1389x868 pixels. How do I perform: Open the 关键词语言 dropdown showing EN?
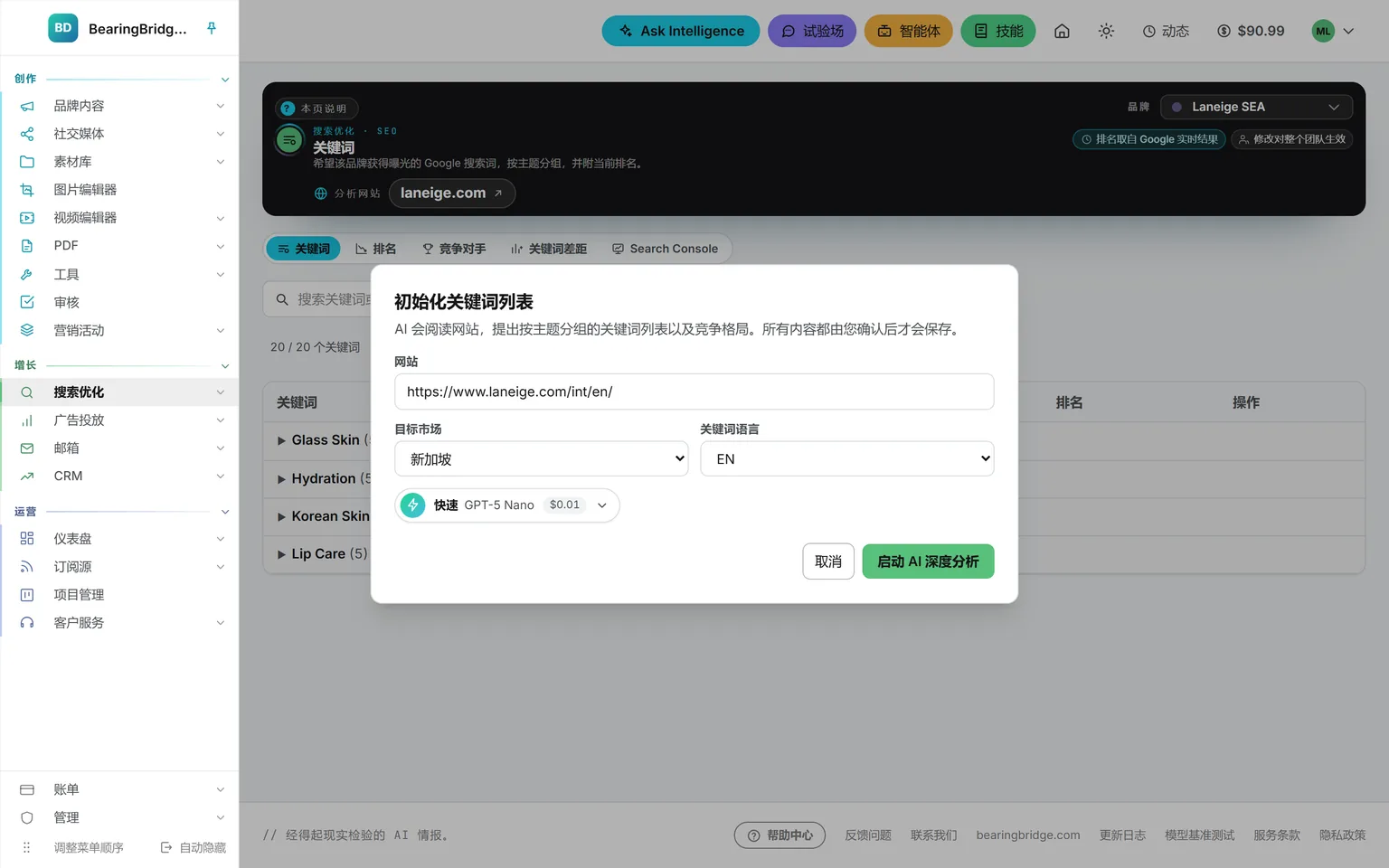[x=847, y=458]
